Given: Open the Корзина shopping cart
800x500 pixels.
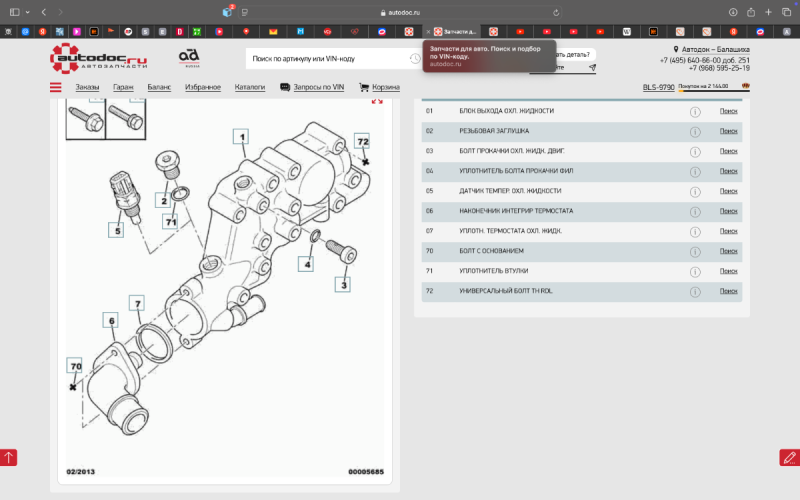Looking at the screenshot, I should tap(379, 88).
